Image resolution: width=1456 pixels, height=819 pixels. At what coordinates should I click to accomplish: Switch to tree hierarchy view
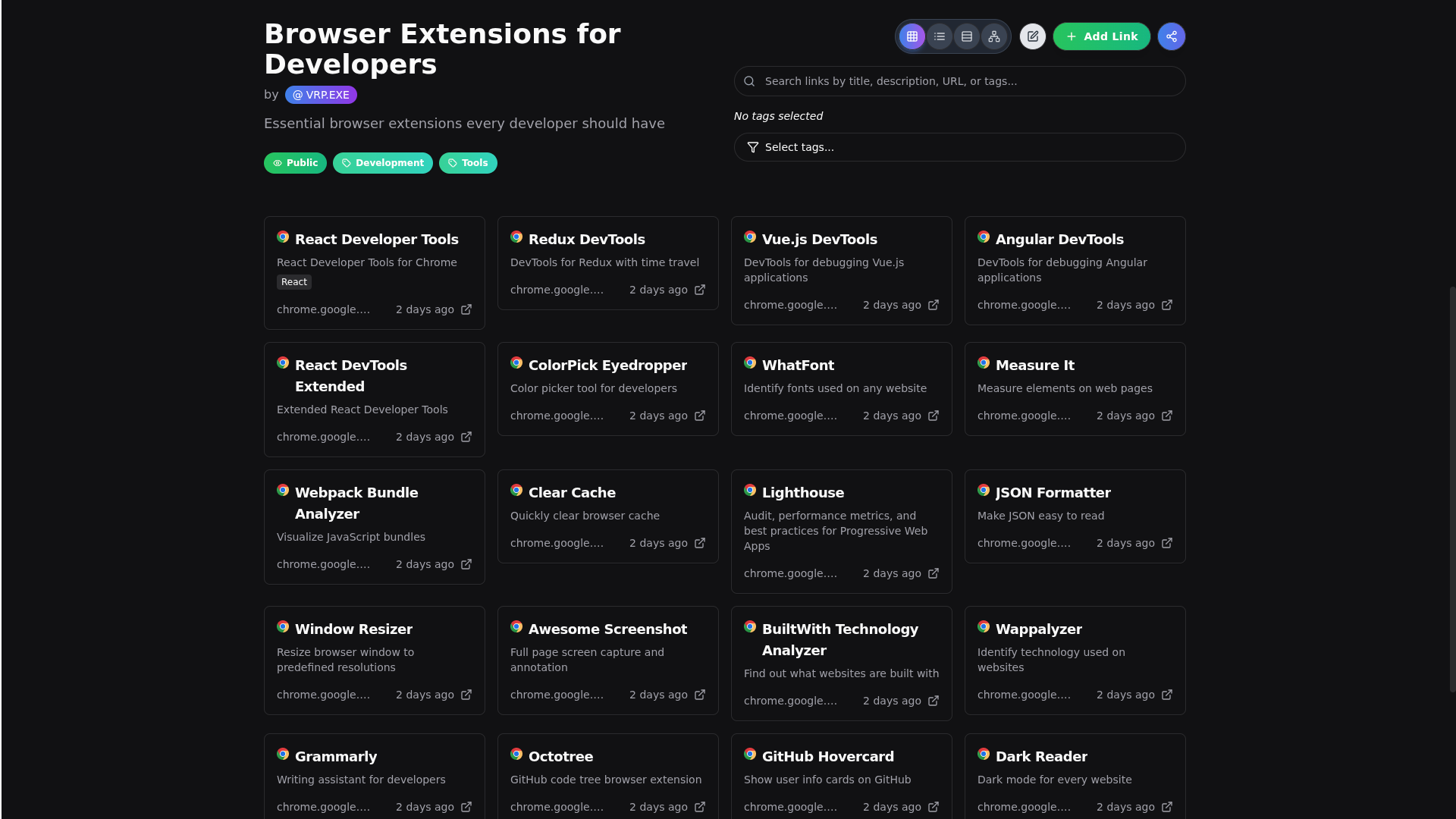pos(994,36)
